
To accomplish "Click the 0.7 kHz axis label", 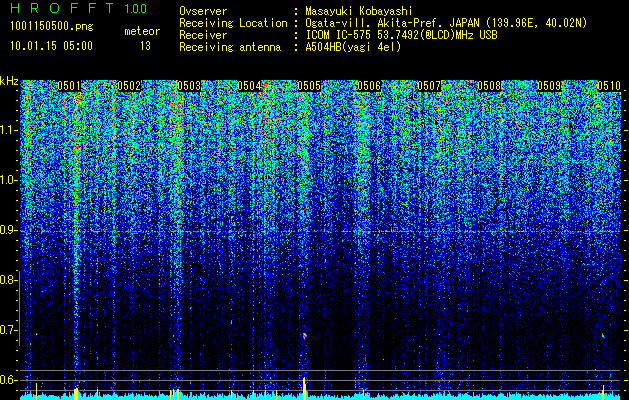I will (8, 330).
